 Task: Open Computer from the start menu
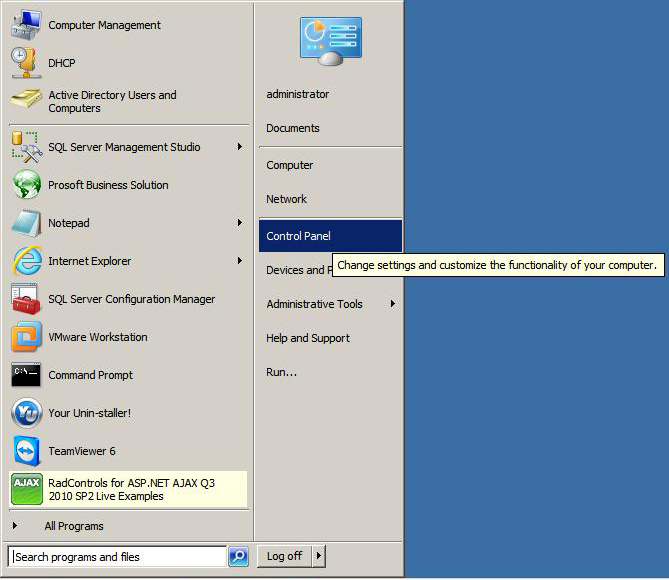tap(289, 165)
